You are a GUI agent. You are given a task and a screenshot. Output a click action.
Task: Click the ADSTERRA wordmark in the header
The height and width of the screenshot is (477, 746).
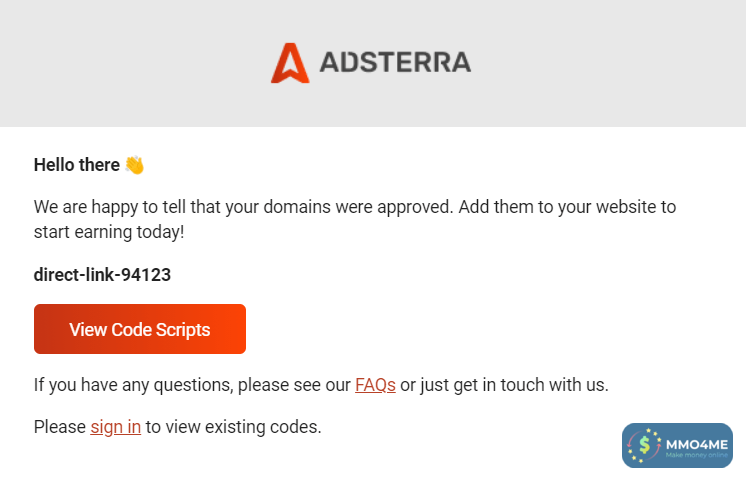pyautogui.click(x=395, y=63)
